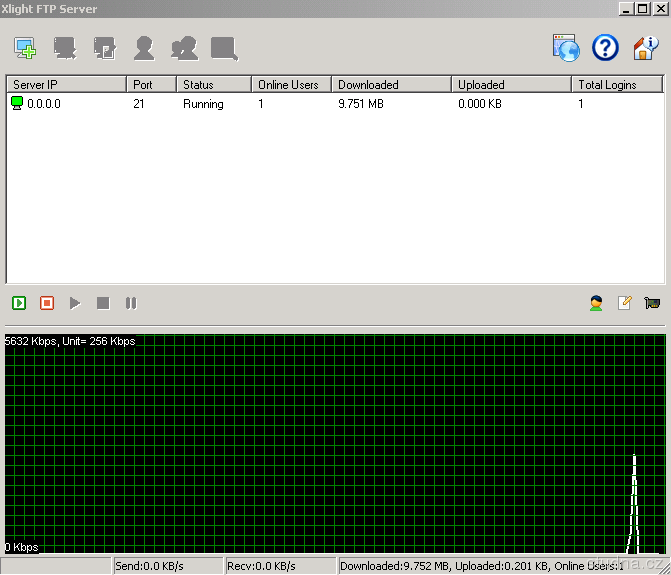The width and height of the screenshot is (671, 575).
Task: Click the gray pause server button
Action: point(131,303)
